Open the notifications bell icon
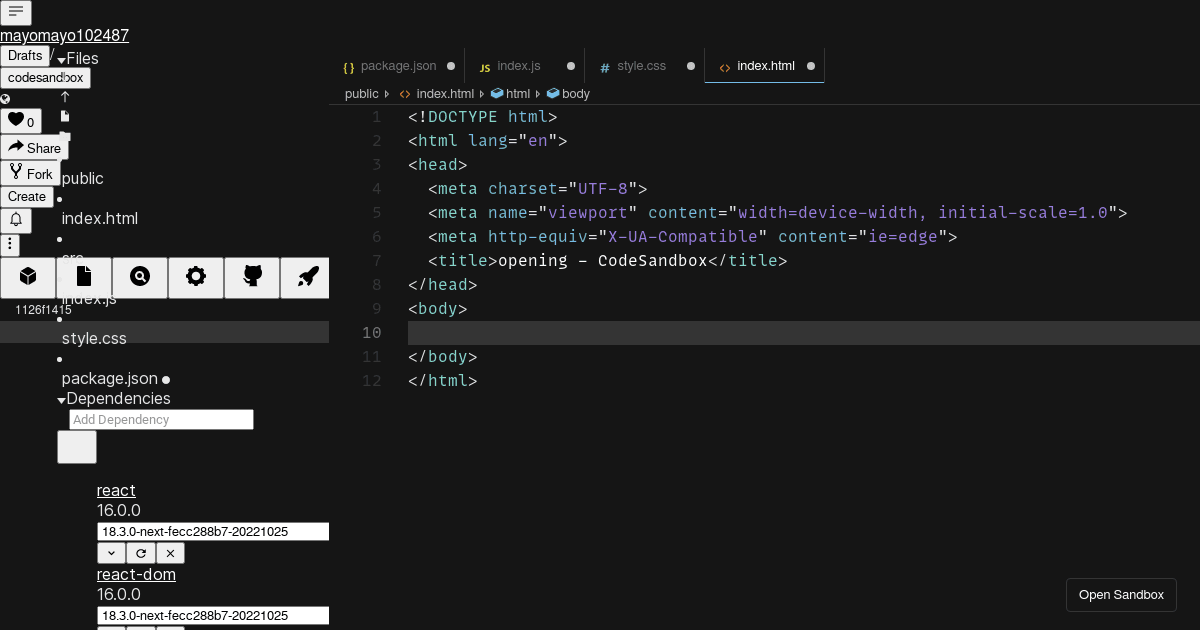 [x=16, y=219]
